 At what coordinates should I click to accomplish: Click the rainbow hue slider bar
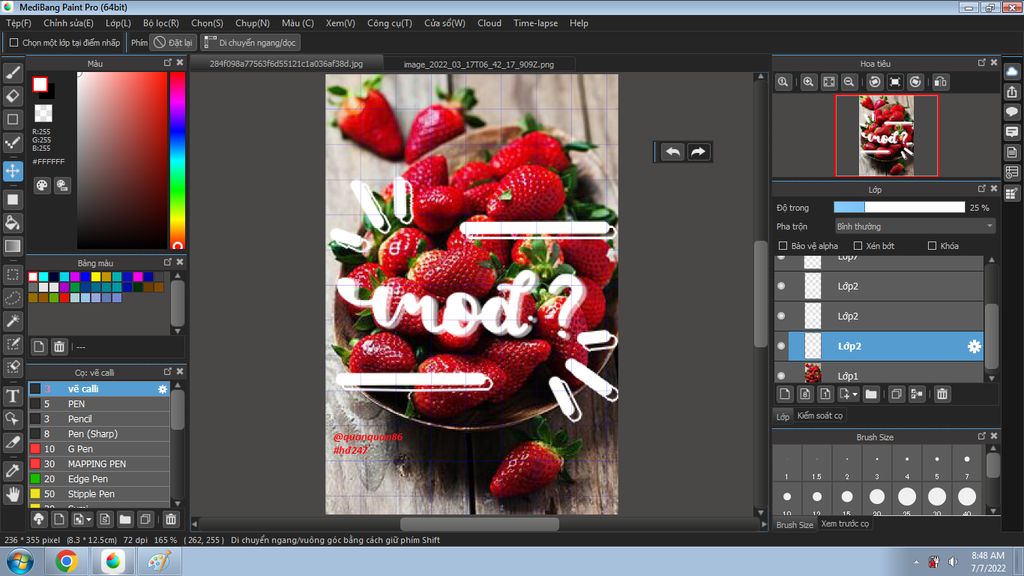pyautogui.click(x=177, y=160)
